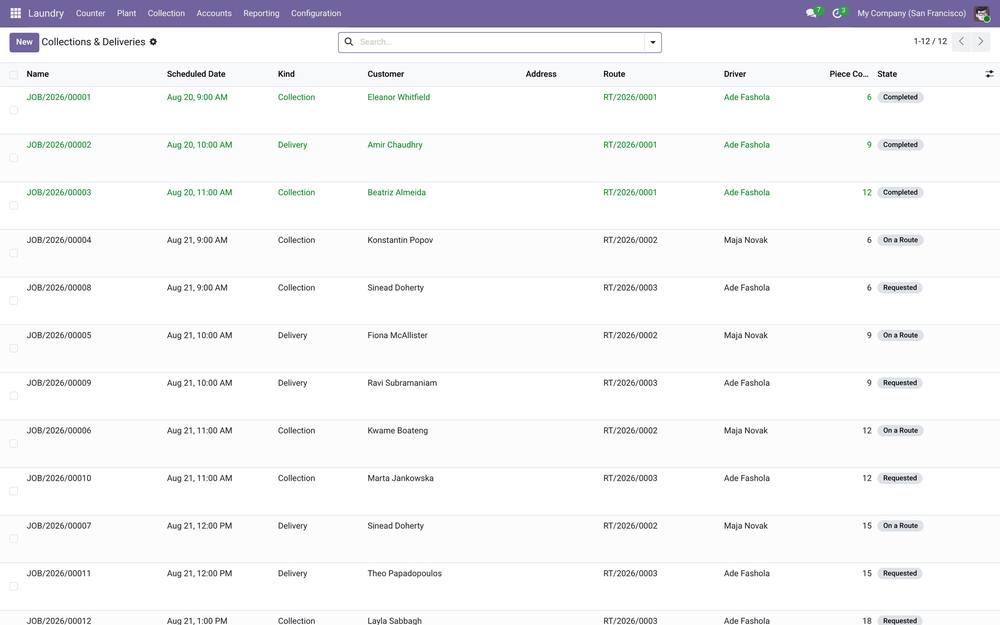Tick checkbox for JOB/2026/00001

[13, 110]
